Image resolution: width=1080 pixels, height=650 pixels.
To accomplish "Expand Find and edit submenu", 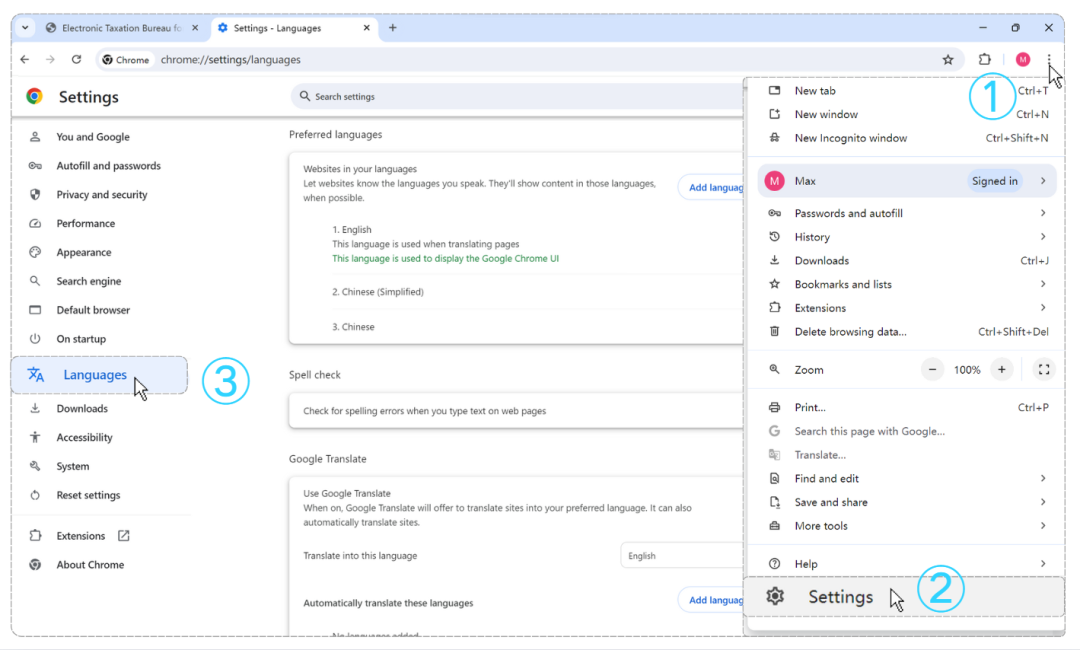I will [906, 479].
